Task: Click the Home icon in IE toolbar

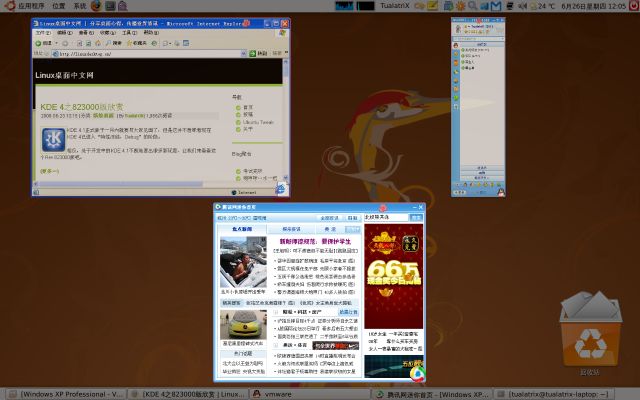Action: tap(98, 43)
